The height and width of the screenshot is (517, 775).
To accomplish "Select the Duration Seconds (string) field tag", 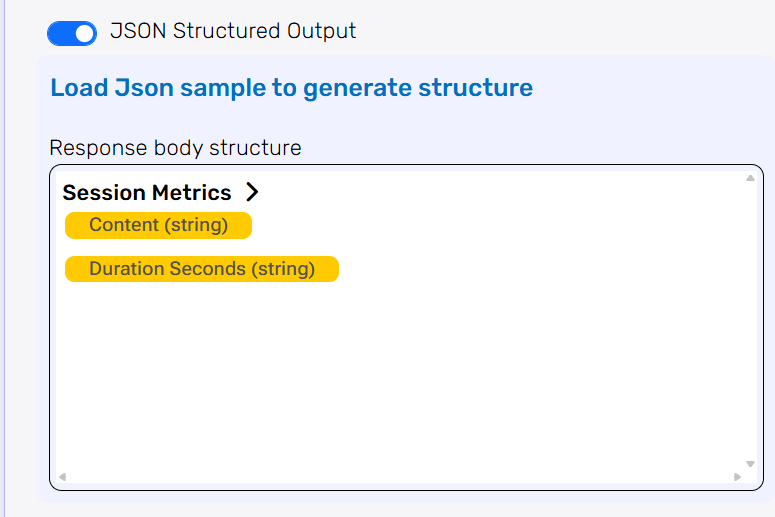I will tap(202, 269).
